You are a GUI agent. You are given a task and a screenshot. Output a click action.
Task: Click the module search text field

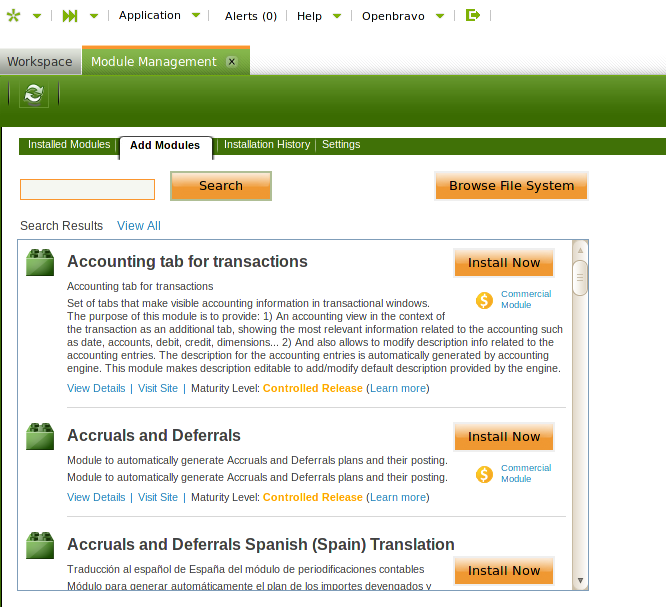pos(88,189)
